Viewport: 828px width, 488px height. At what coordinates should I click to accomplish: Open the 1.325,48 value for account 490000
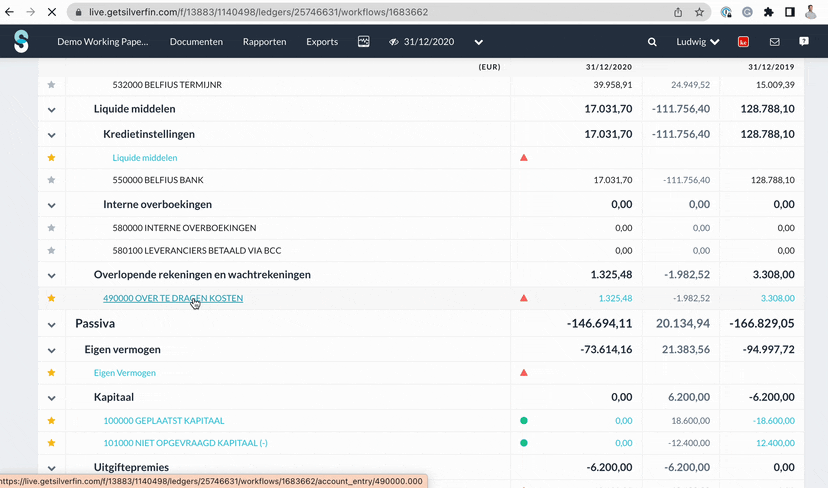coord(615,298)
